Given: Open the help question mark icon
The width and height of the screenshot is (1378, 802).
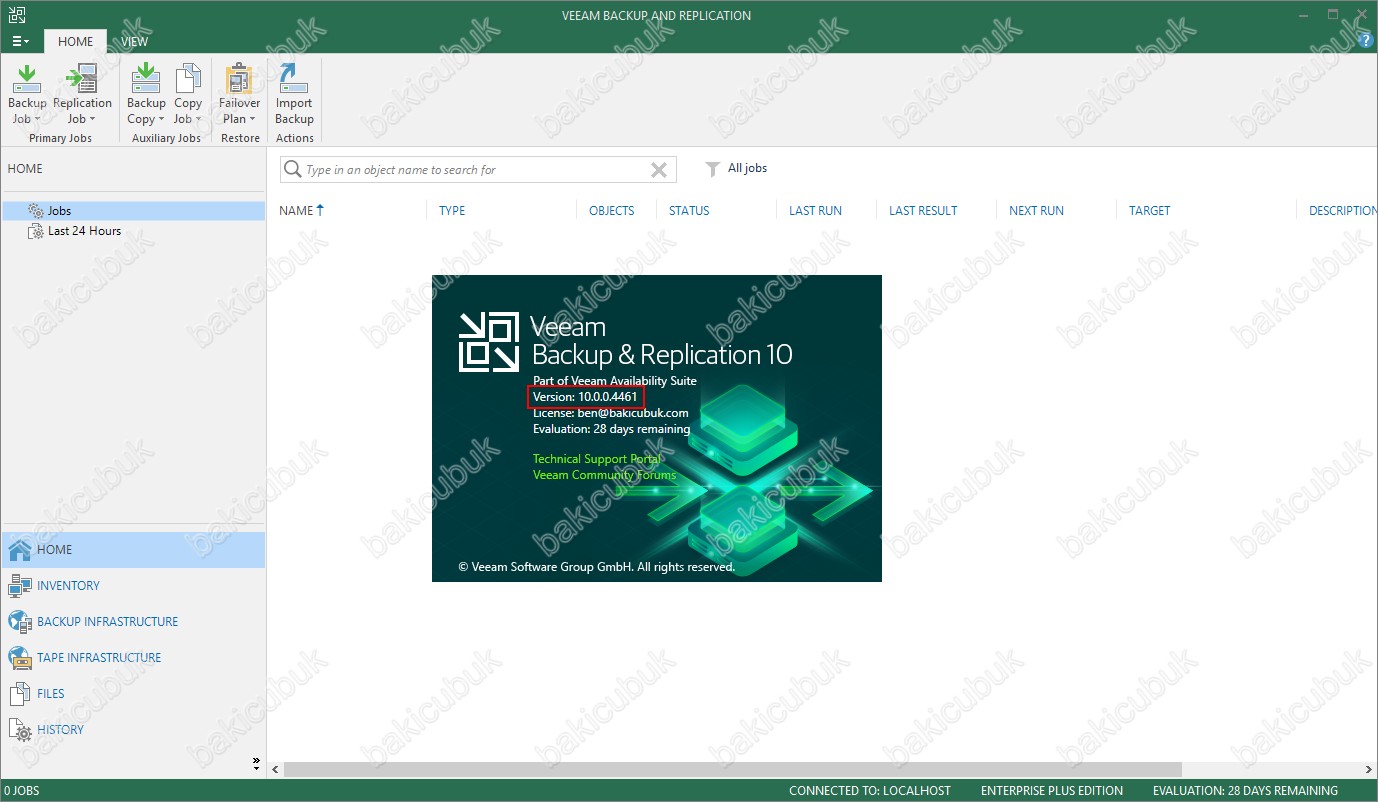Looking at the screenshot, I should pyautogui.click(x=1366, y=41).
